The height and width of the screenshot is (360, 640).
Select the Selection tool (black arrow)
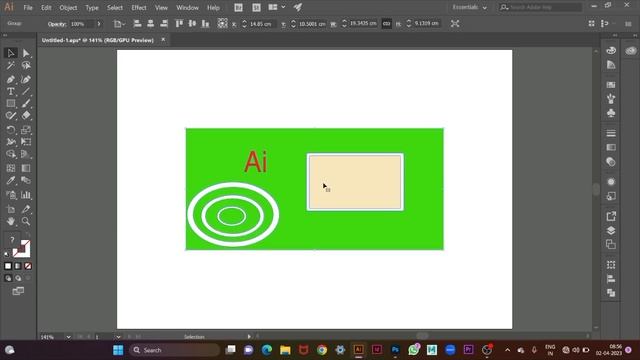(11, 53)
